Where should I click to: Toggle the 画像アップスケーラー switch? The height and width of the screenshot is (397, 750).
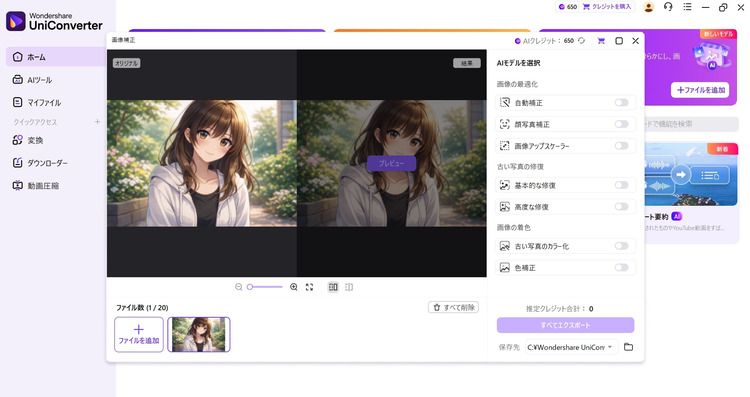coord(621,145)
